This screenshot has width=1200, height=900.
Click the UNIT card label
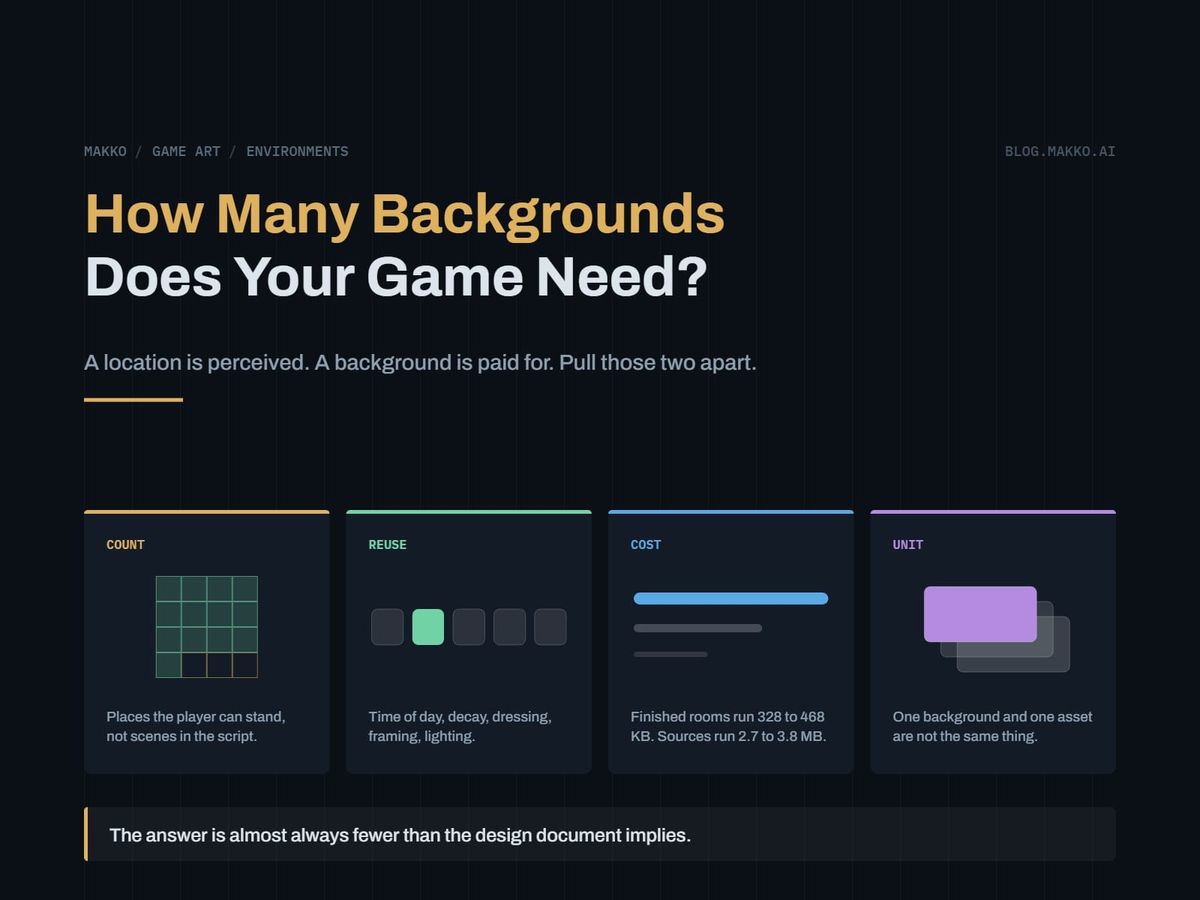pos(908,545)
